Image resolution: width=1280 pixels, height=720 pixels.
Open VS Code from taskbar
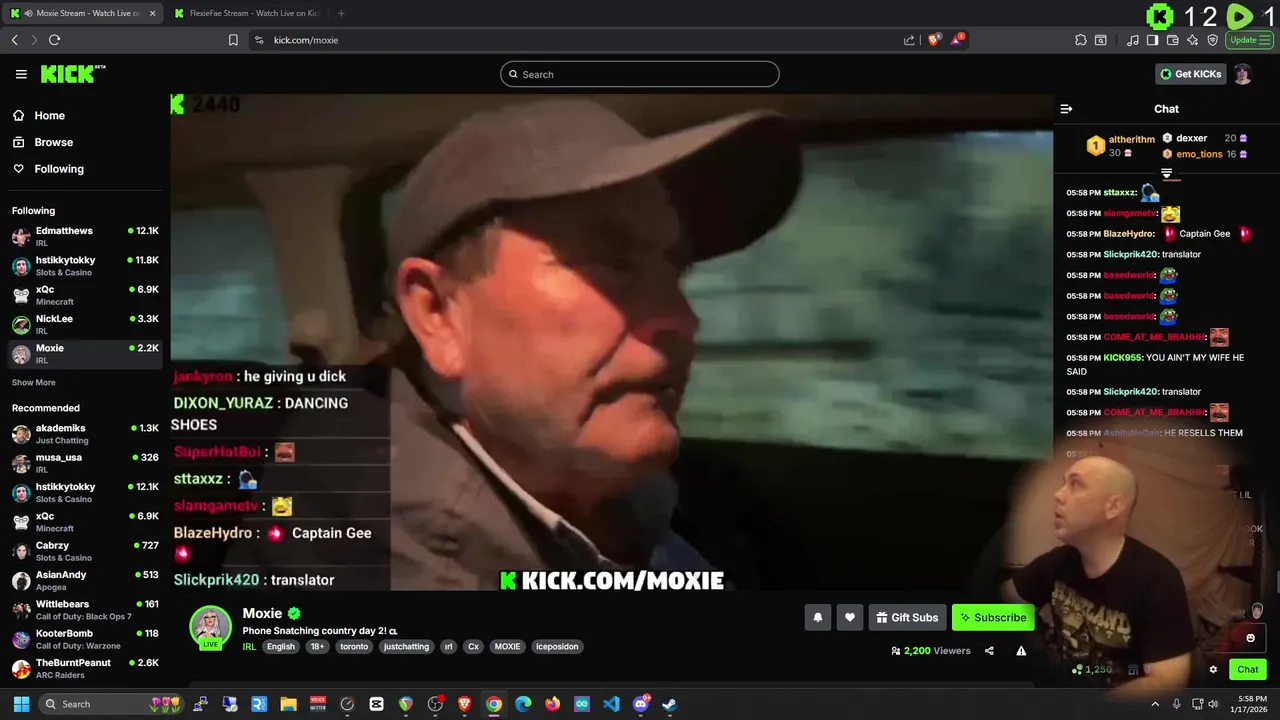pos(611,704)
